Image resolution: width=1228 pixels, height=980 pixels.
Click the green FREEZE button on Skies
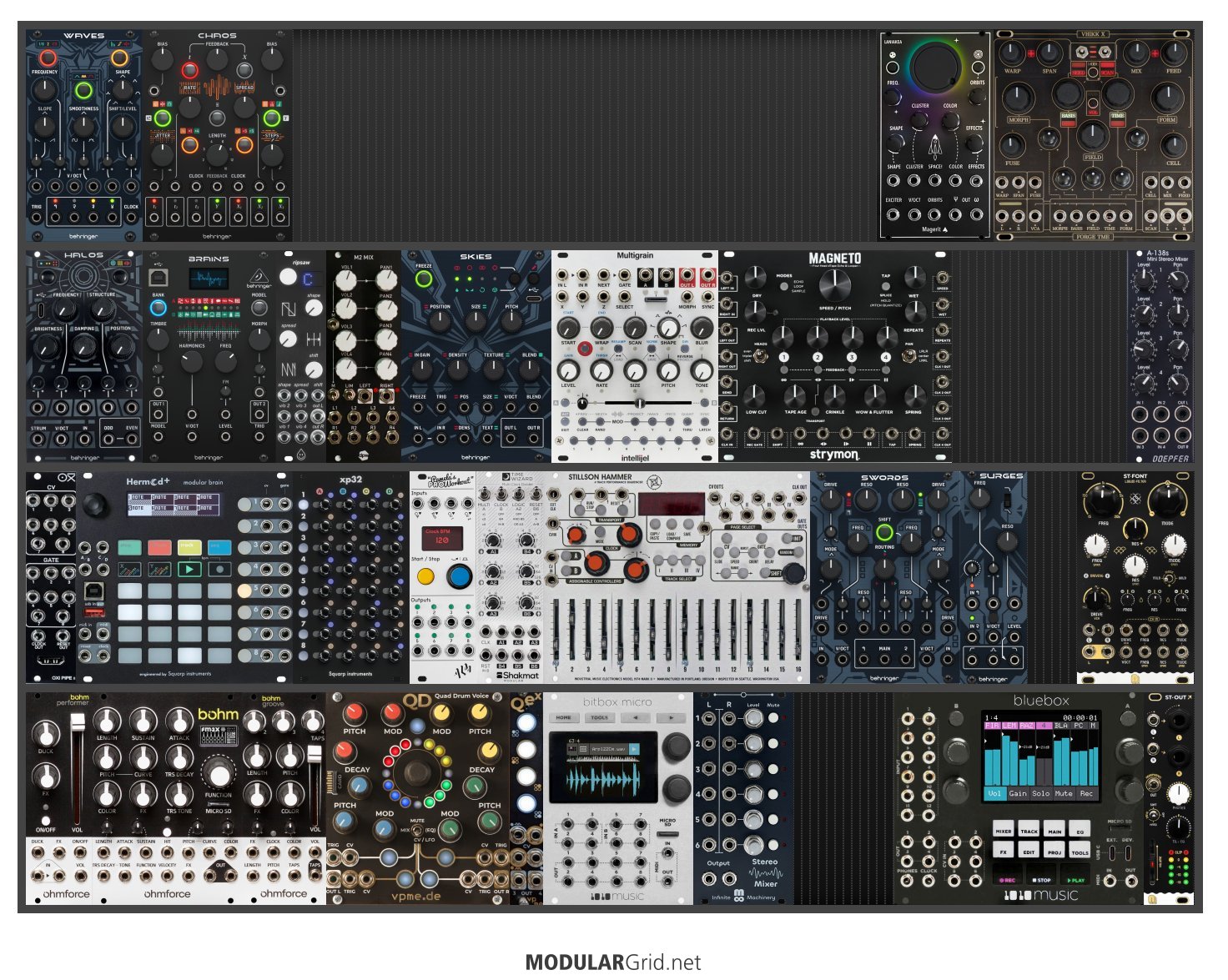[424, 279]
